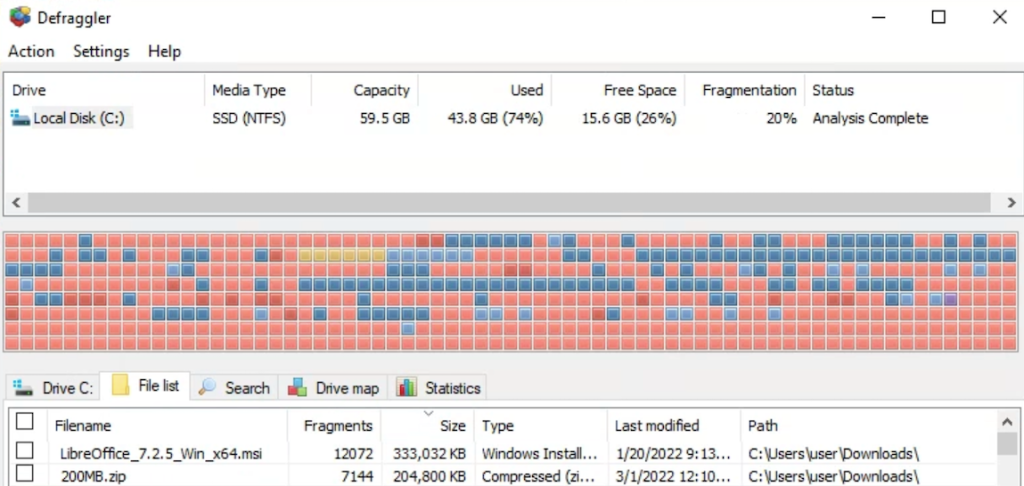Open the Settings menu
Screen dimensions: 1024x486
point(101,51)
